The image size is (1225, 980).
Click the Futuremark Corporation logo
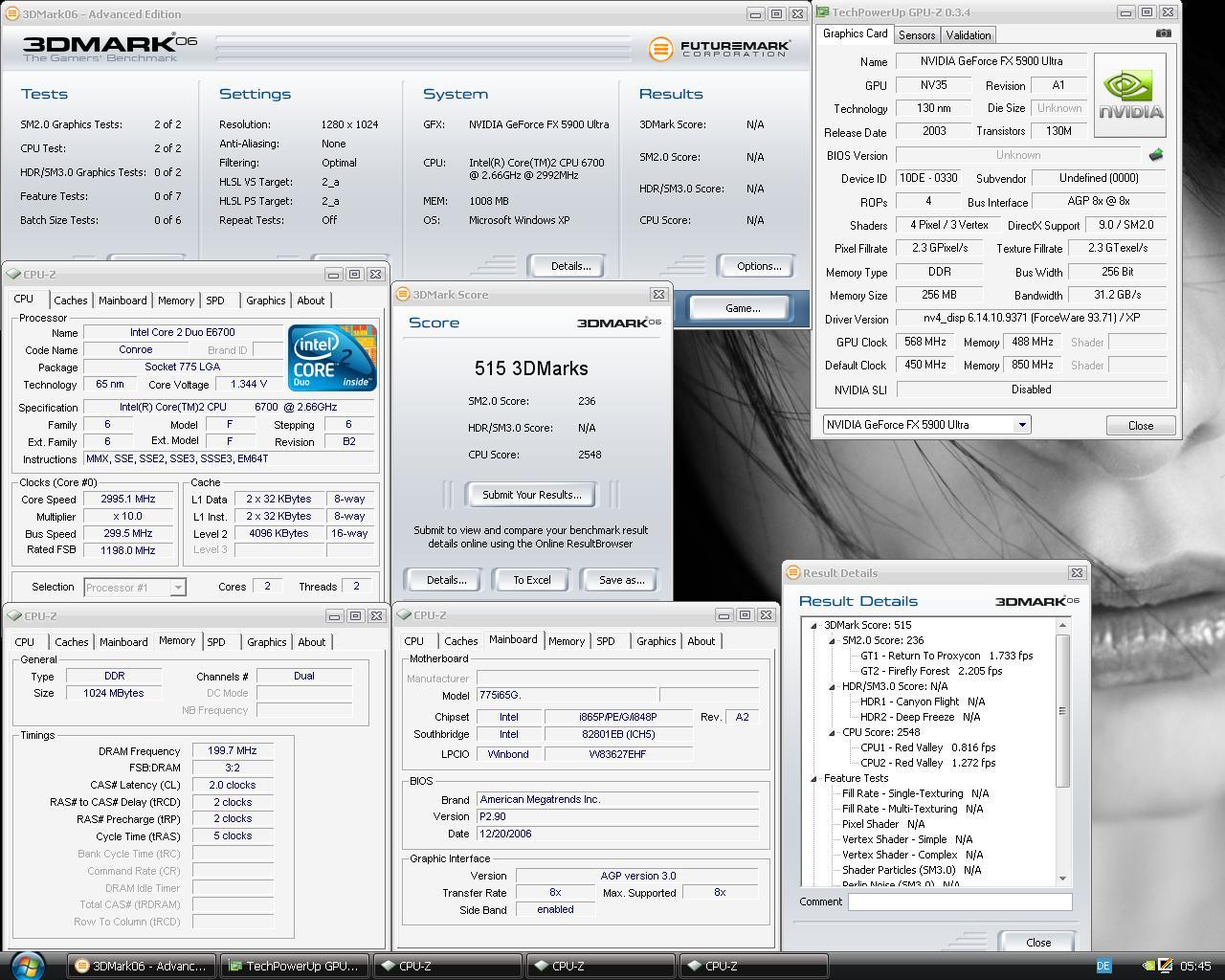click(x=720, y=49)
